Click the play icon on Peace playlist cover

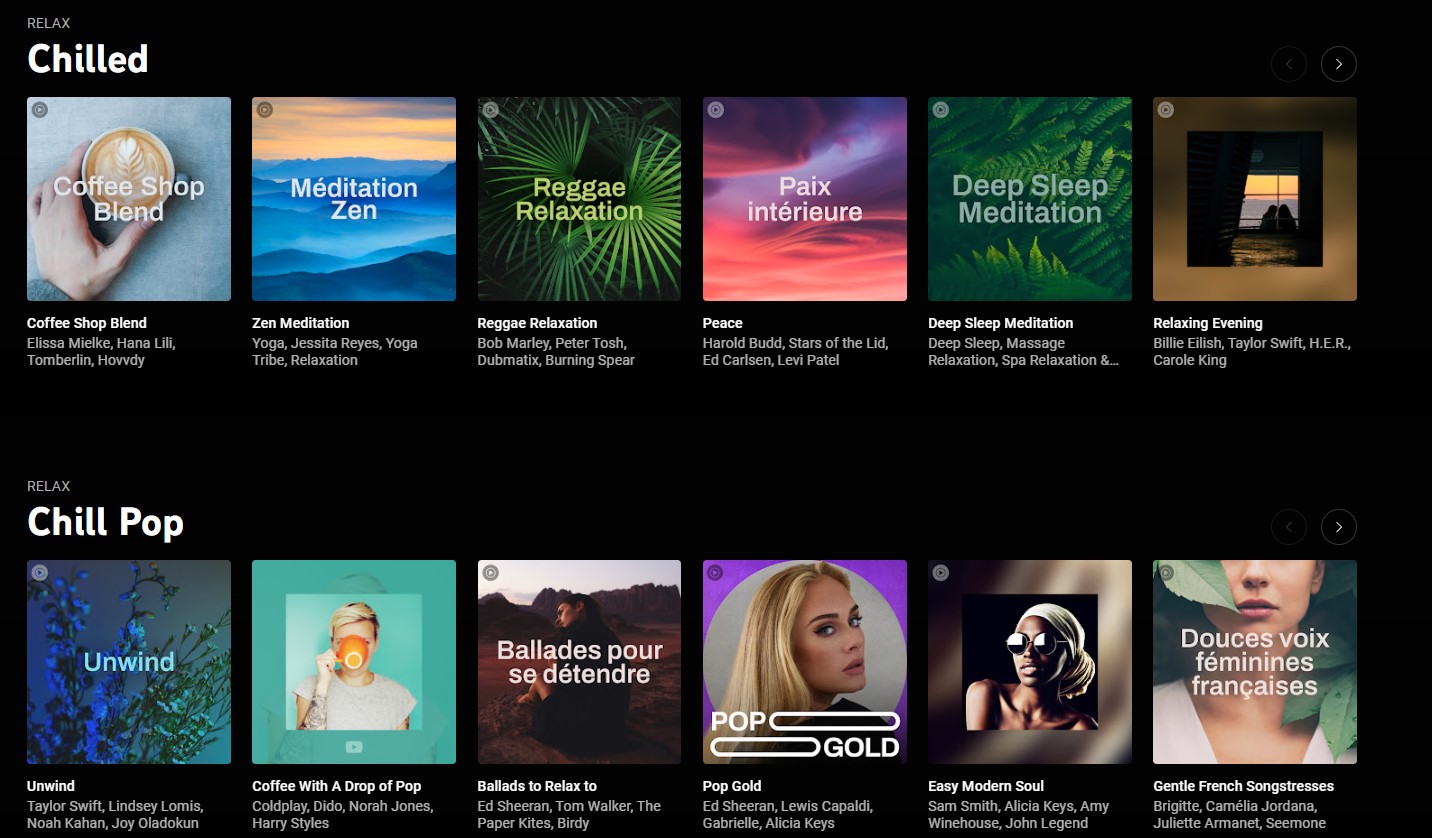pyautogui.click(x=715, y=110)
